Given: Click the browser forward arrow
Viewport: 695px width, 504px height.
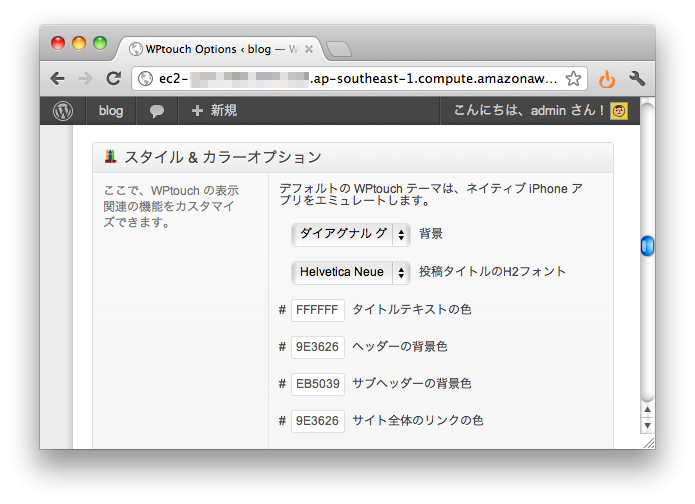Looking at the screenshot, I should pos(85,79).
